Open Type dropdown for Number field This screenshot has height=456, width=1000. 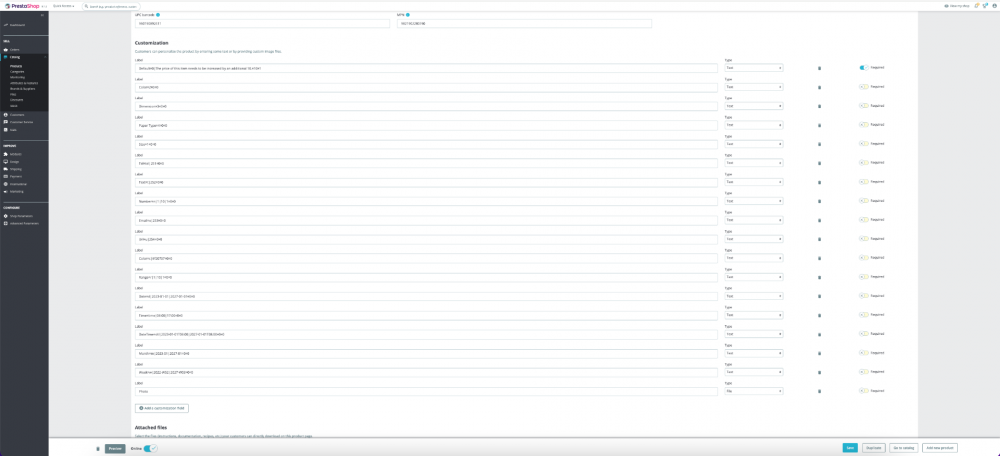click(753, 201)
